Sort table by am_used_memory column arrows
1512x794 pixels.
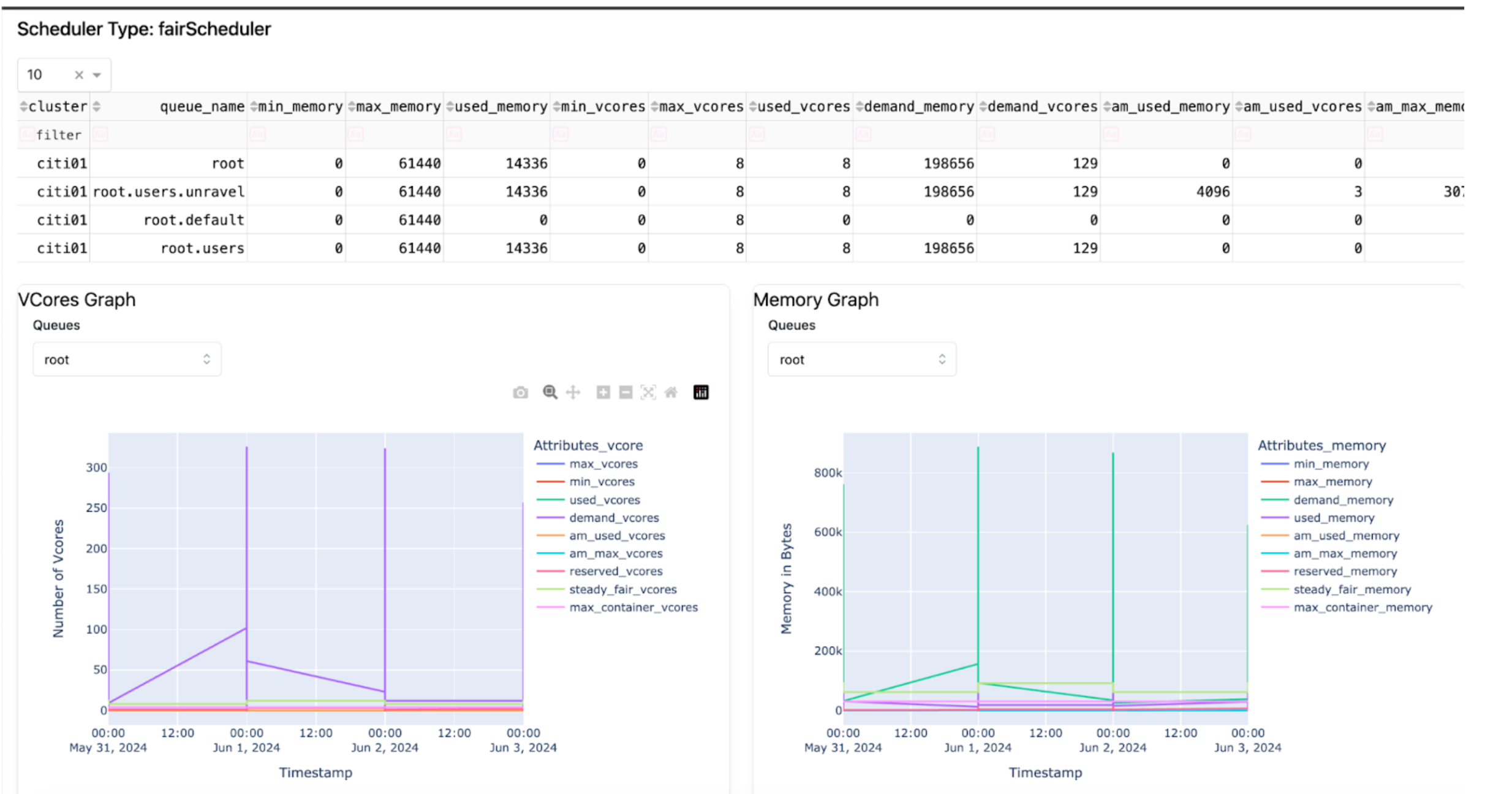pos(1106,107)
